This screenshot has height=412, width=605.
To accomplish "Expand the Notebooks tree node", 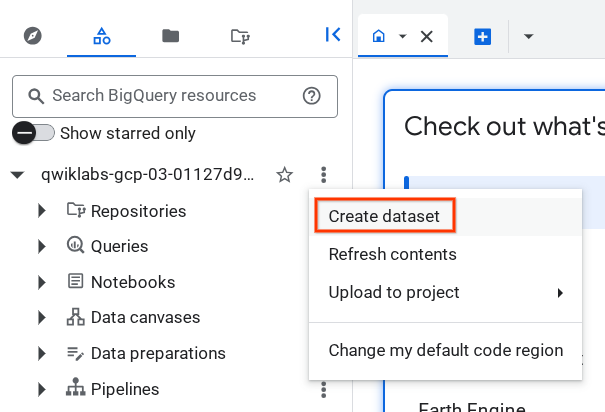I will [x=42, y=282].
